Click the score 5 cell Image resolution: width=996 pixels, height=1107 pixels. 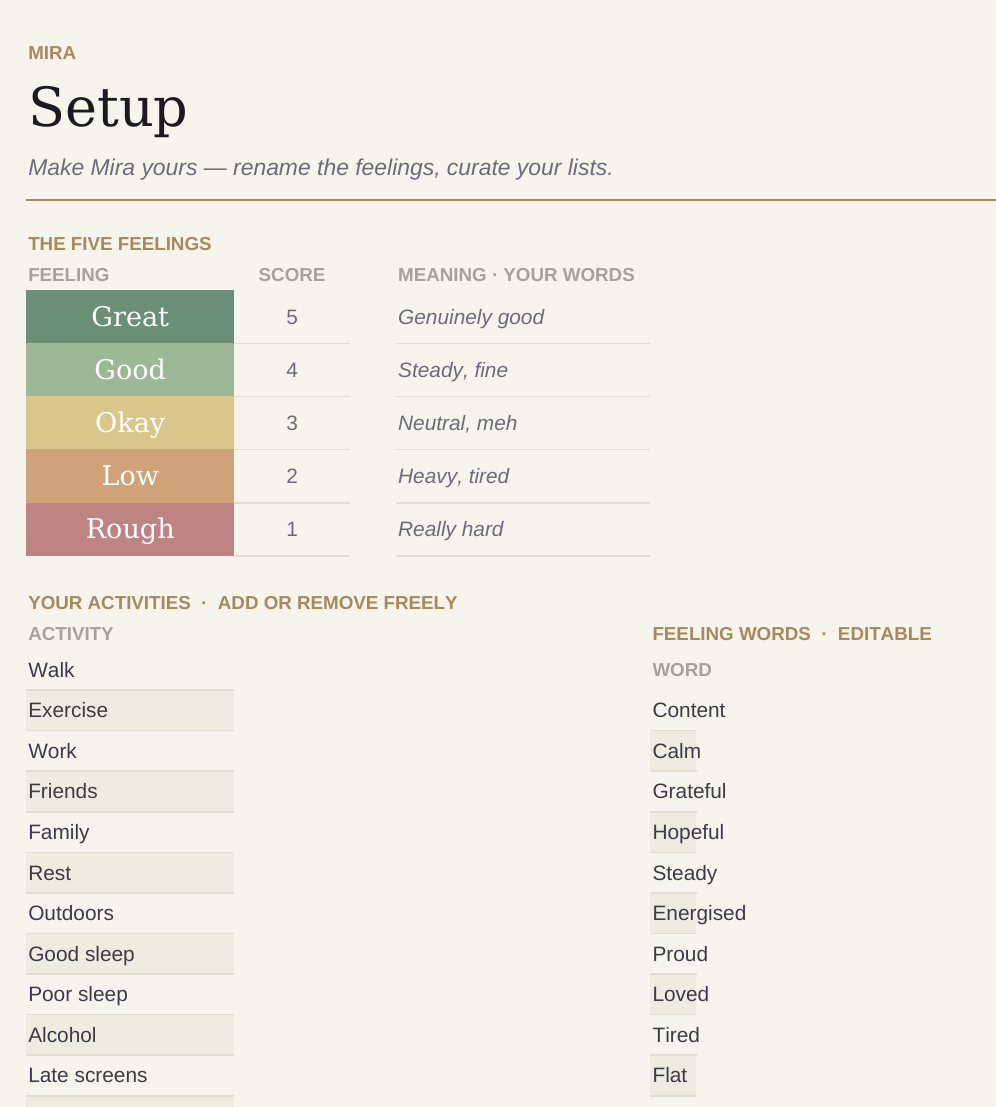tap(292, 317)
